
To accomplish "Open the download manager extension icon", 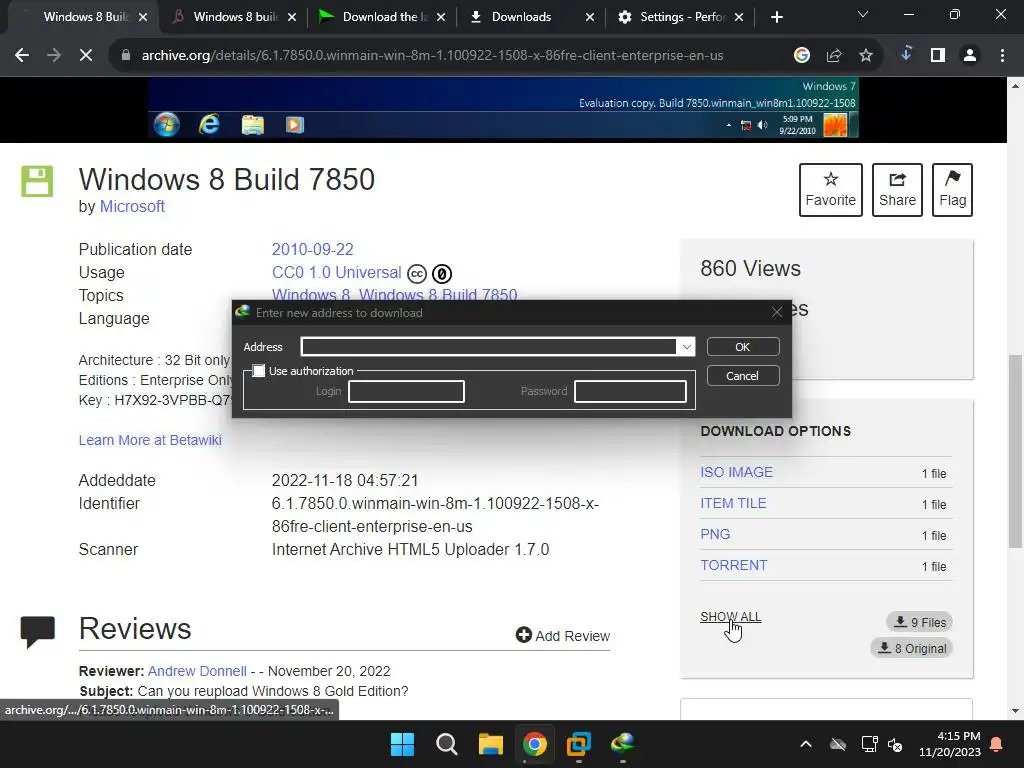I will coord(906,55).
